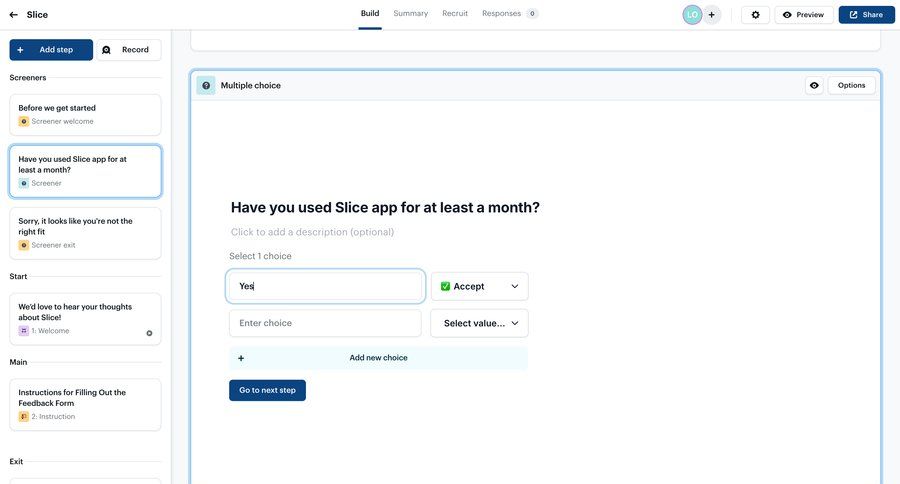Click the purple Welcome step icon
The height and width of the screenshot is (484, 900).
click(x=24, y=331)
